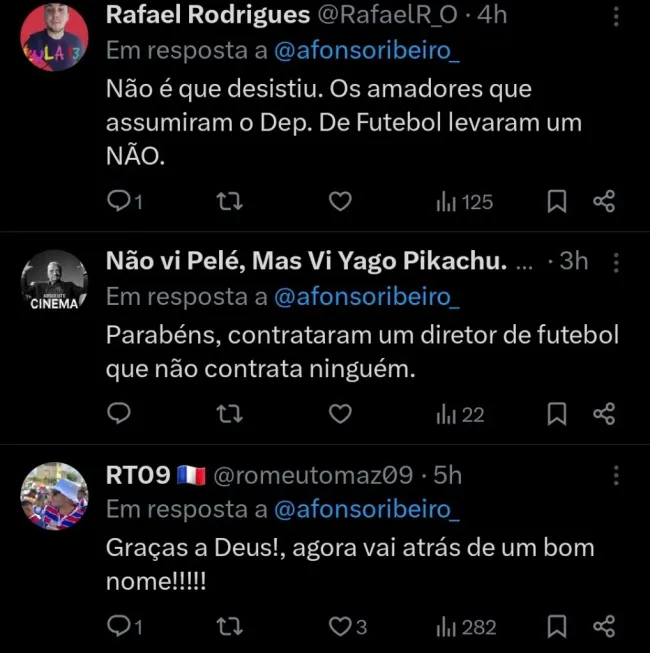Open more options for RT09's tweet

[616, 476]
